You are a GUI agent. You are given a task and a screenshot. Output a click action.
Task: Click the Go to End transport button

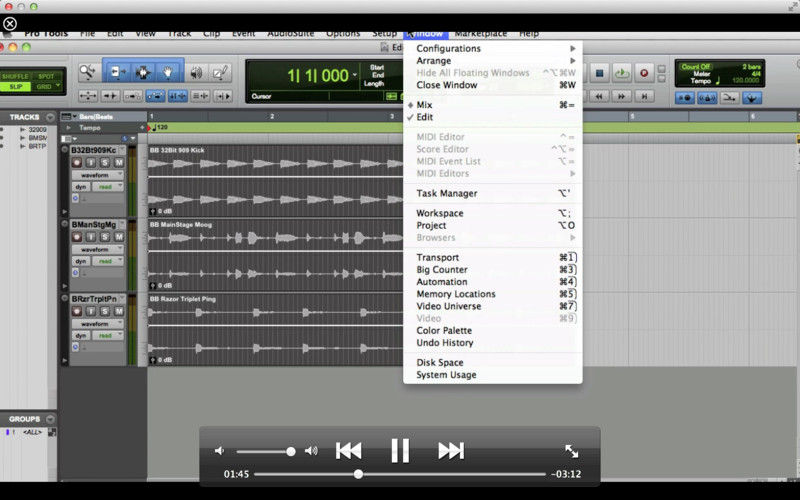click(x=644, y=96)
